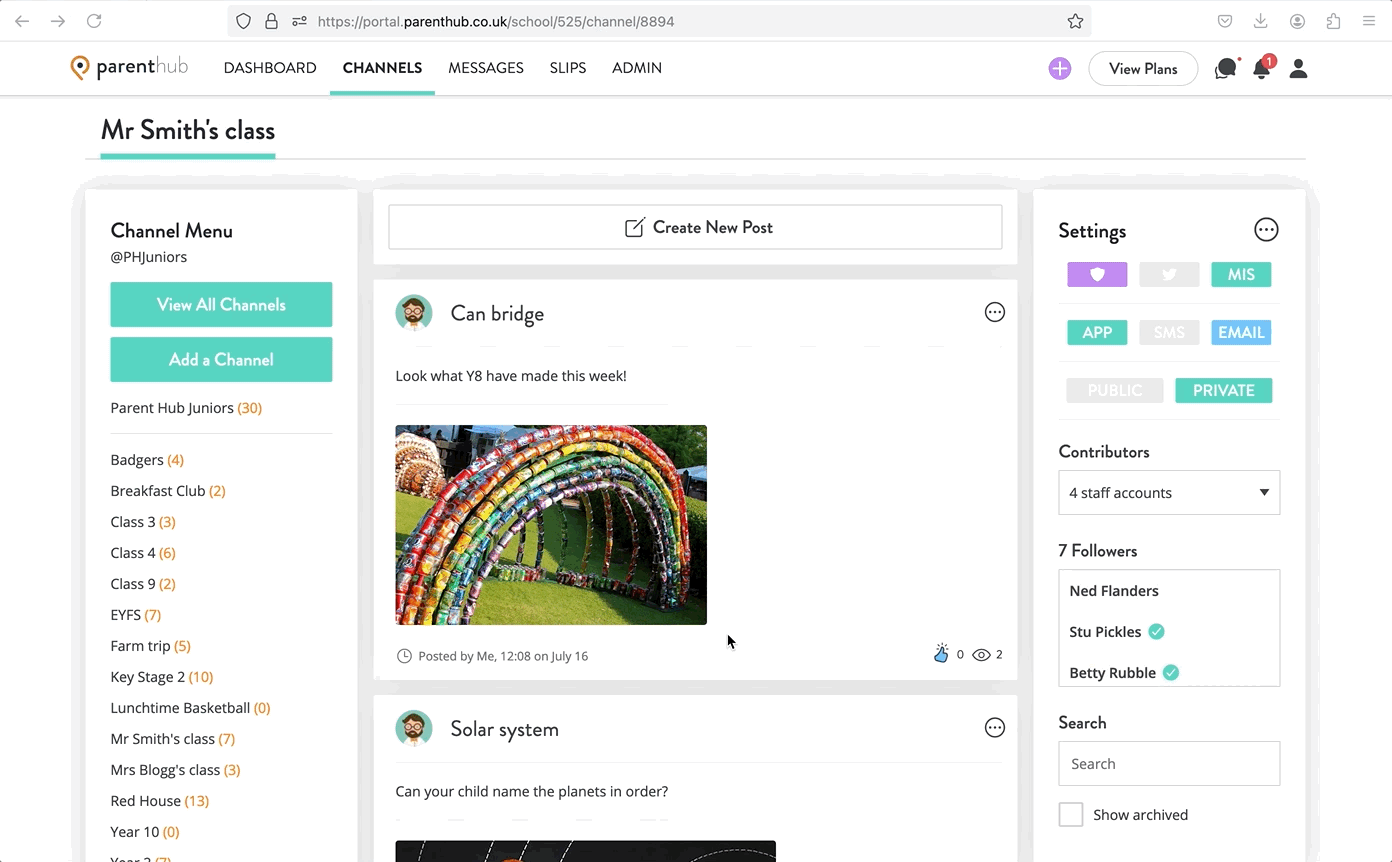Open Can bridge post options menu

click(x=995, y=312)
